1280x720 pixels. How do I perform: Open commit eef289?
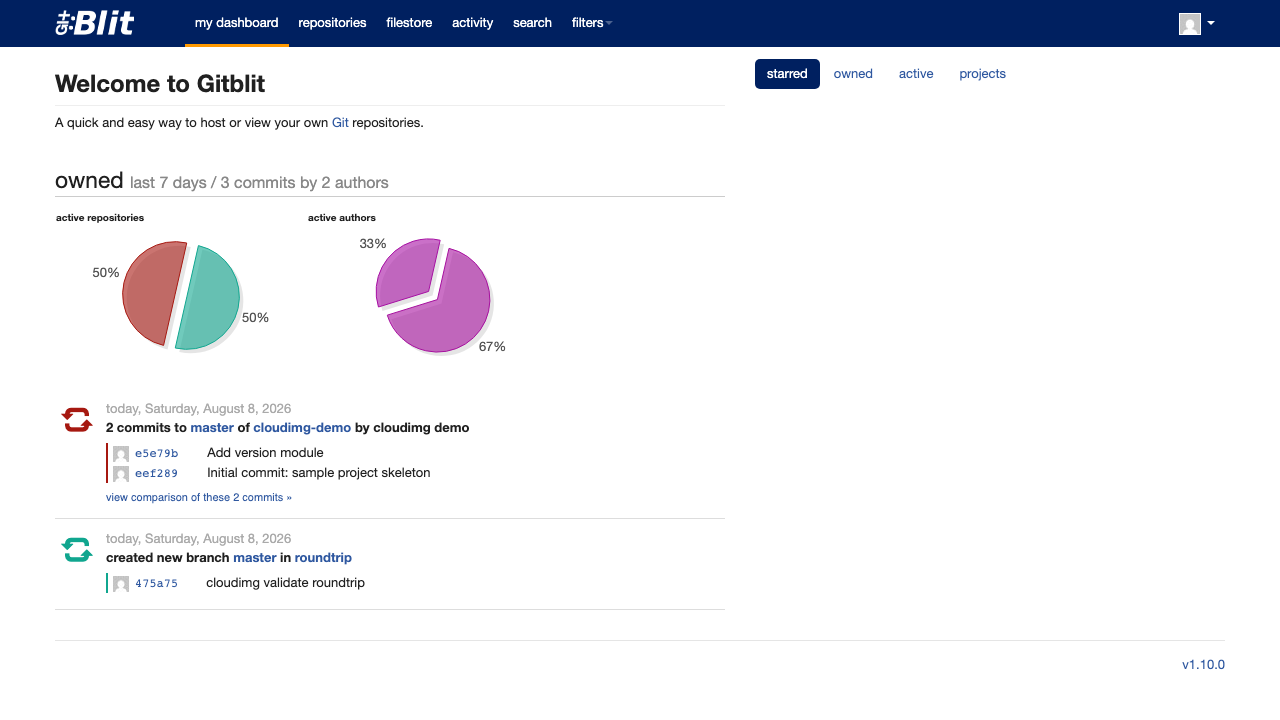[x=157, y=474]
